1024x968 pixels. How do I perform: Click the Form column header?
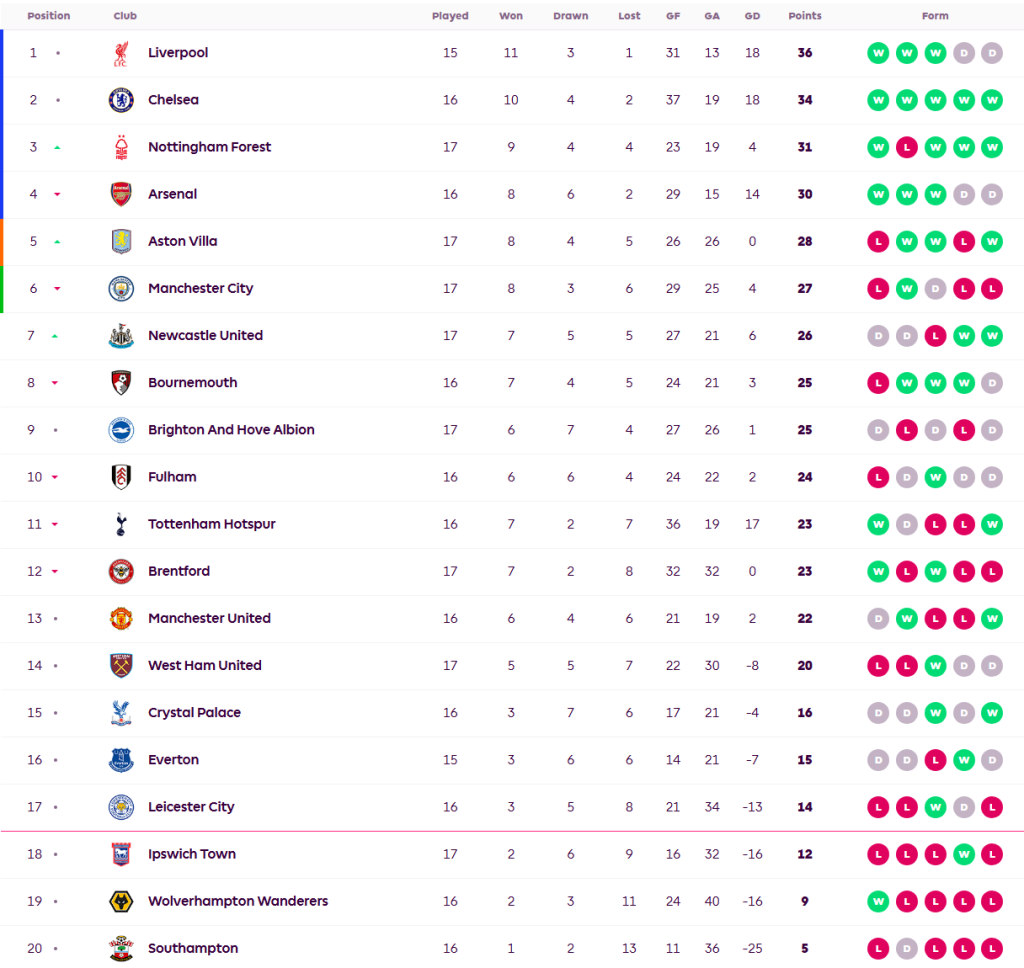tap(935, 16)
